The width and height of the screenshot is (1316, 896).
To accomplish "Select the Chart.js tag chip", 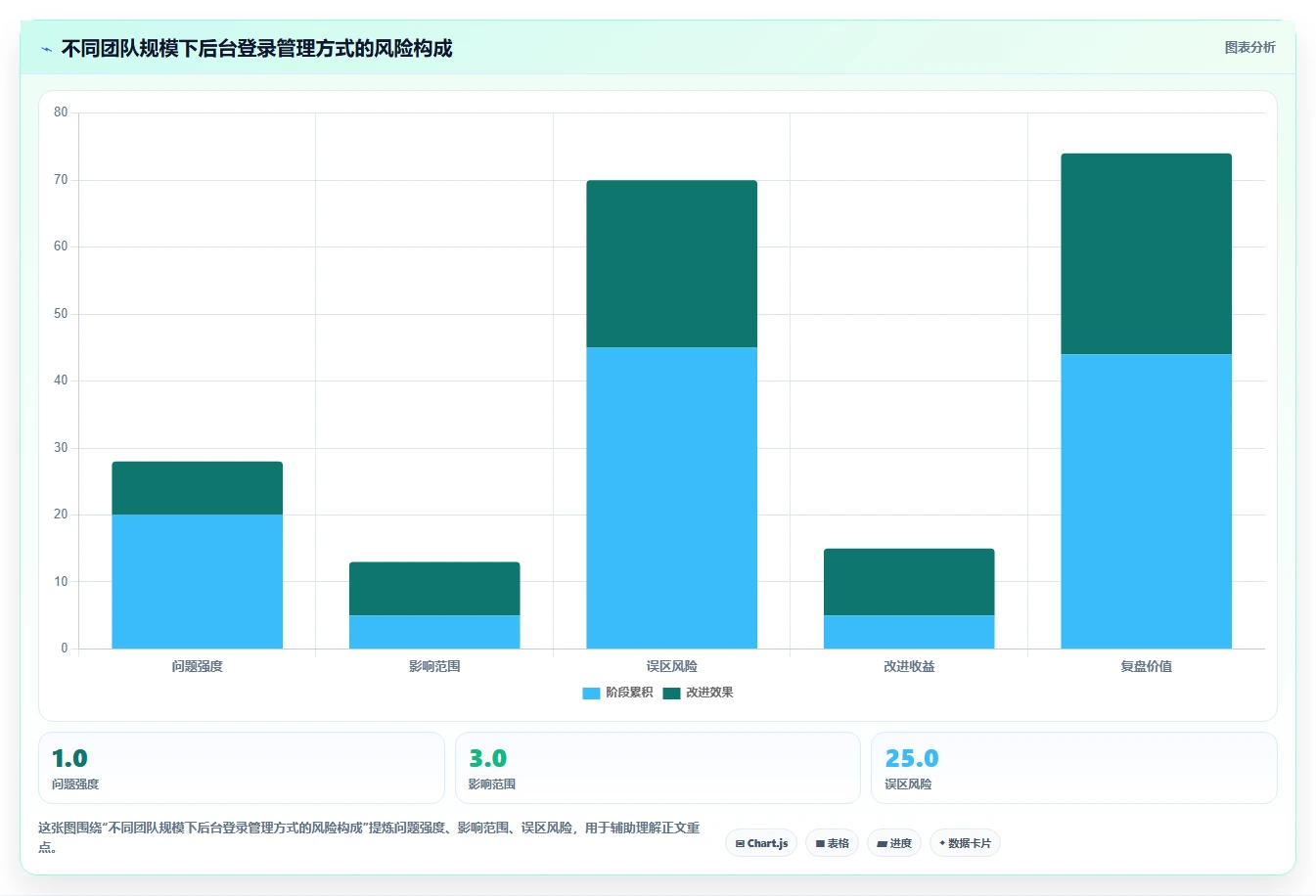I will pos(761,843).
